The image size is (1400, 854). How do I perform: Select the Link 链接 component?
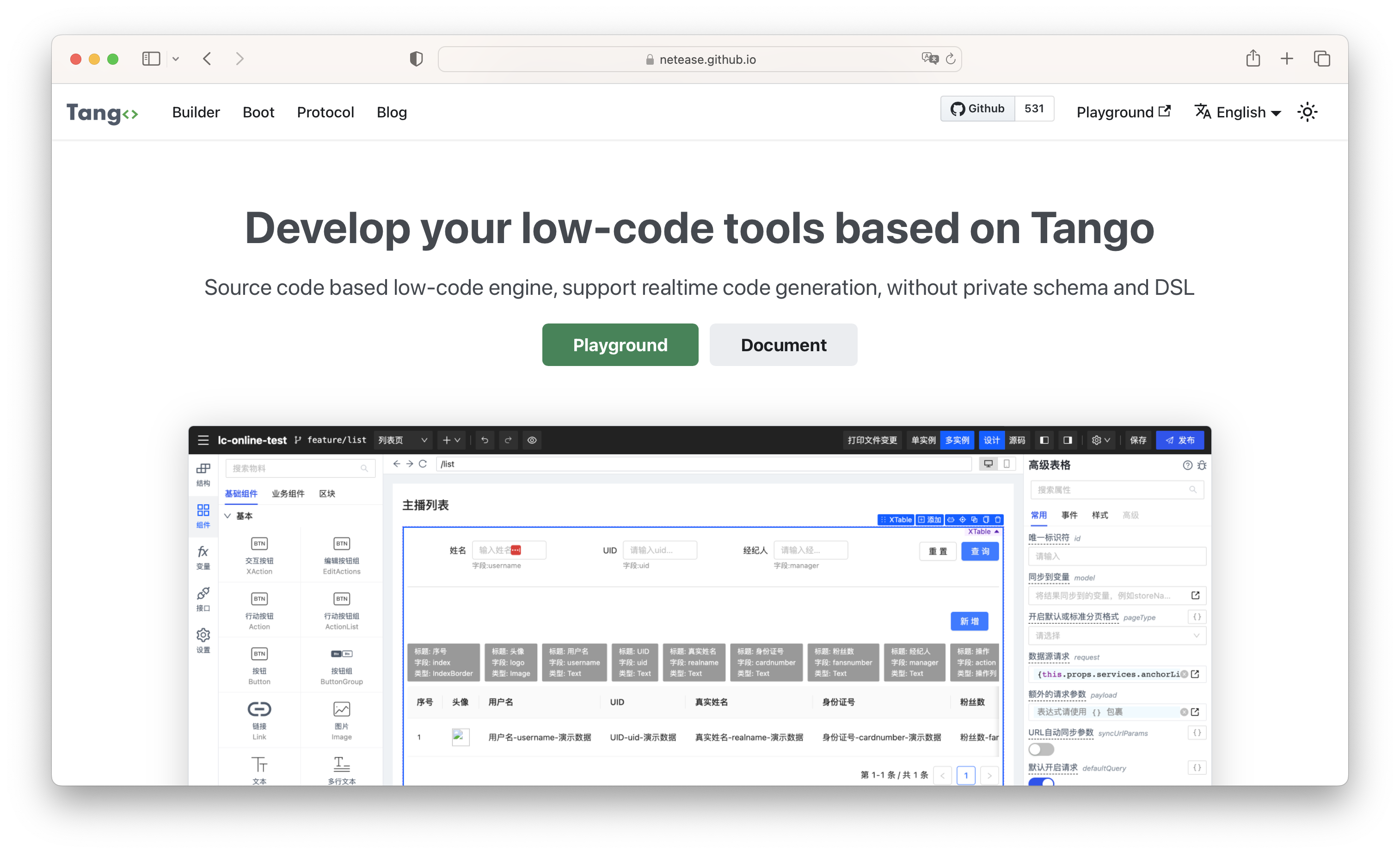pyautogui.click(x=259, y=721)
